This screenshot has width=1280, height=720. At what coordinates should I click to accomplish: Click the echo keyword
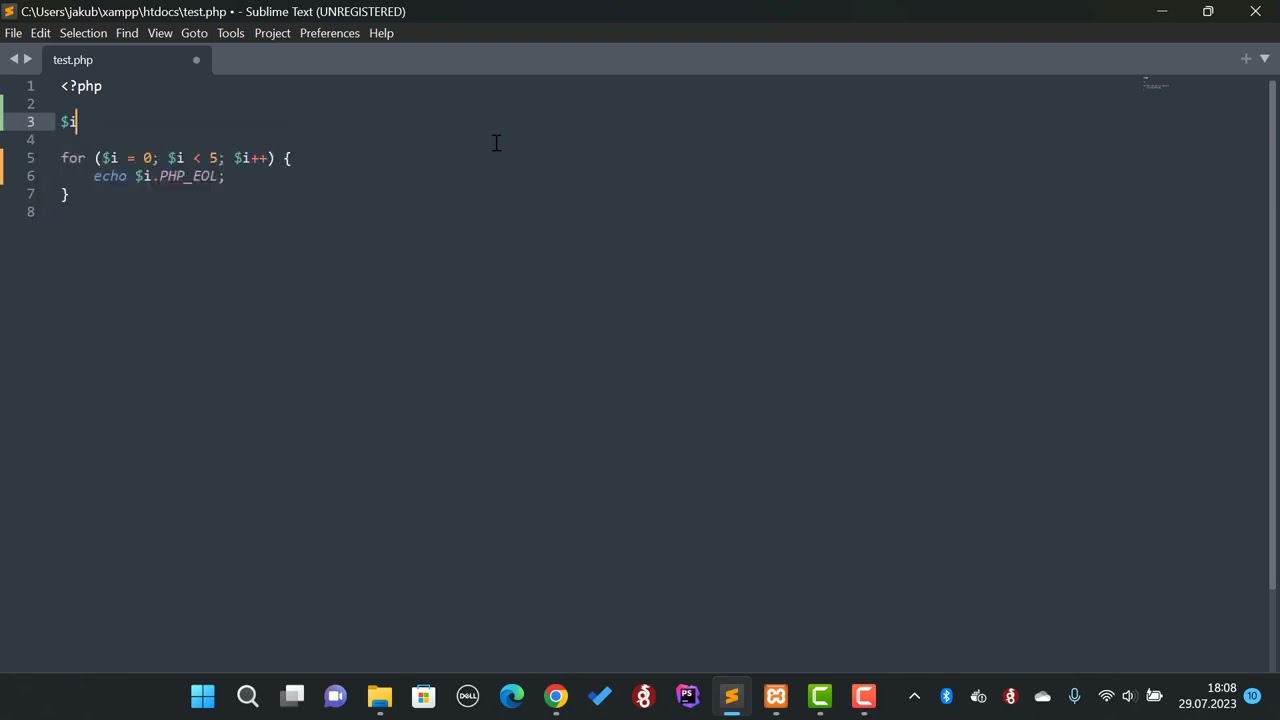tap(110, 176)
